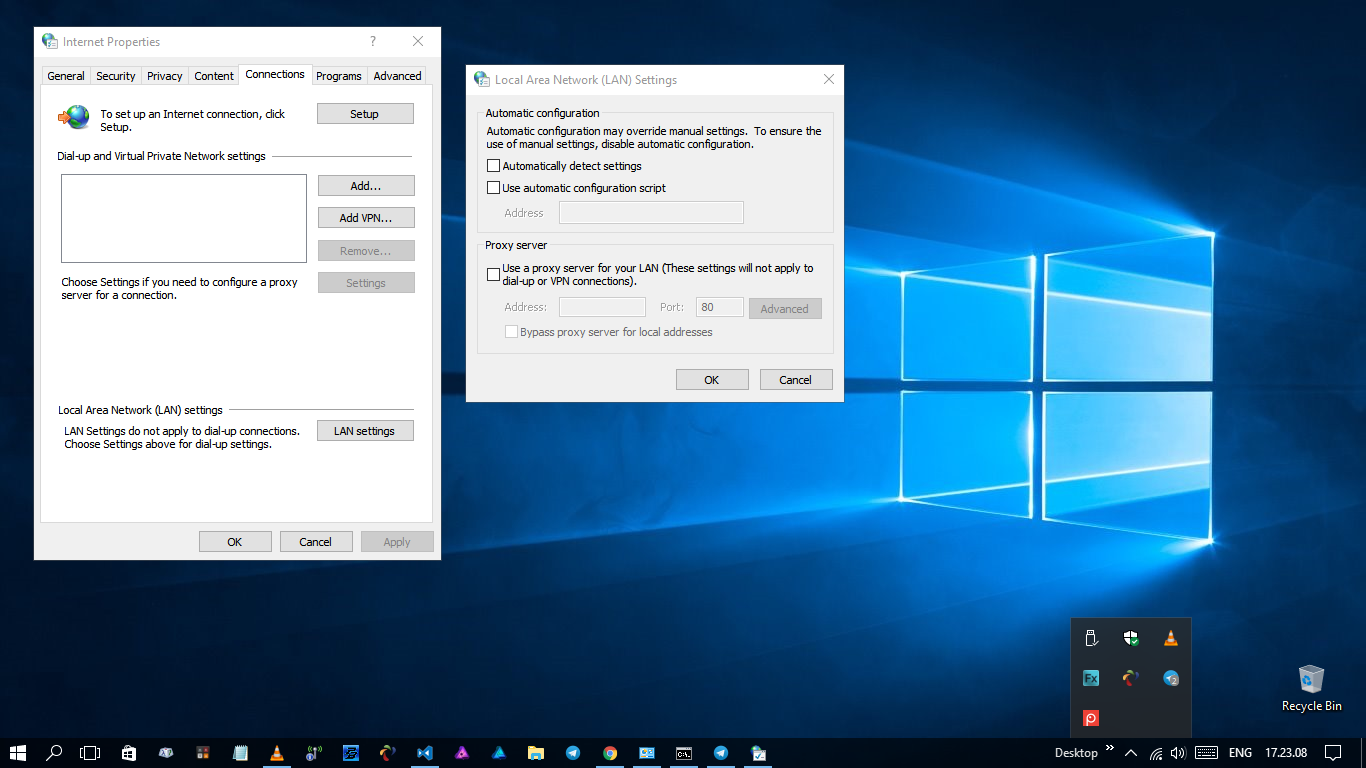Click OK in Internet Properties

coord(235,542)
